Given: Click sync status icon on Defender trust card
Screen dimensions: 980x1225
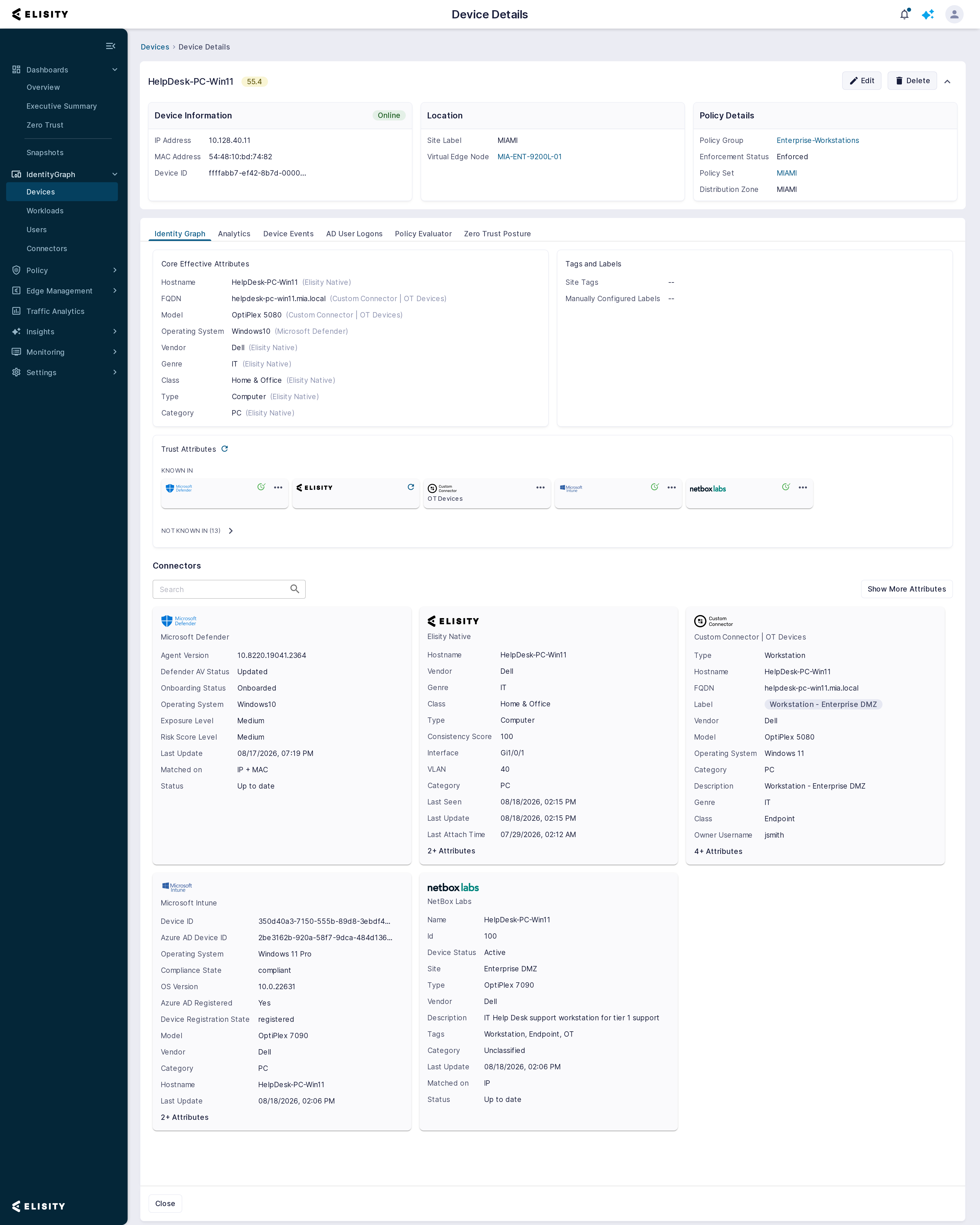Looking at the screenshot, I should click(261, 487).
